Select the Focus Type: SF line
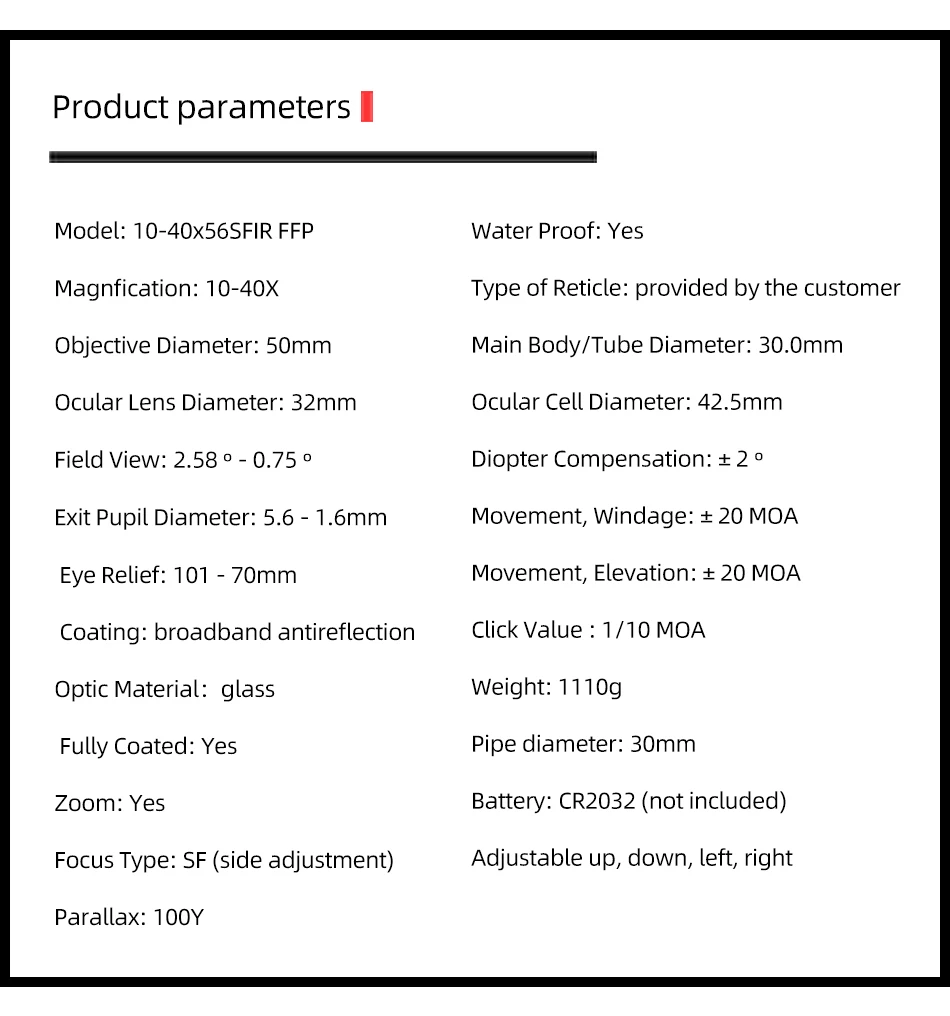This screenshot has height=1016, width=950. coord(224,860)
